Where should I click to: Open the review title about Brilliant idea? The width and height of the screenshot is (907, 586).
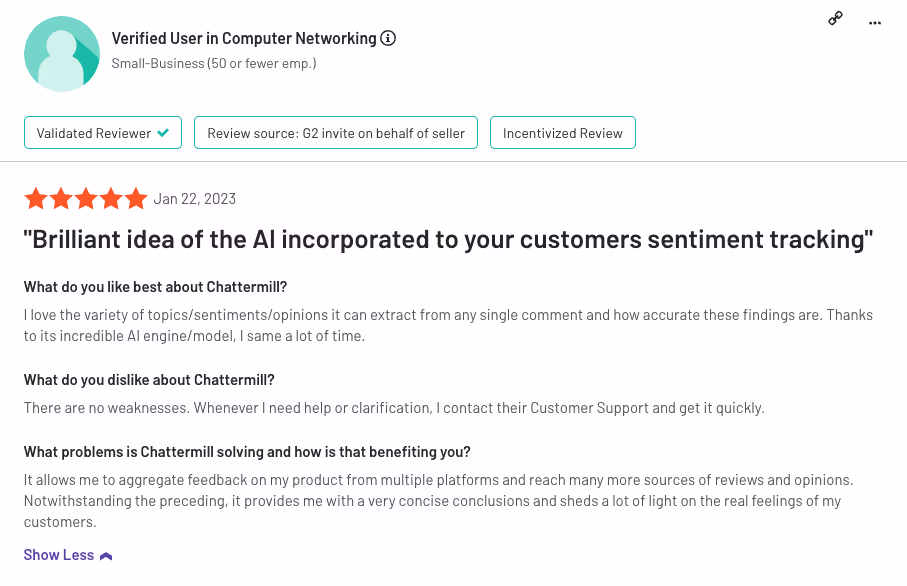[448, 239]
